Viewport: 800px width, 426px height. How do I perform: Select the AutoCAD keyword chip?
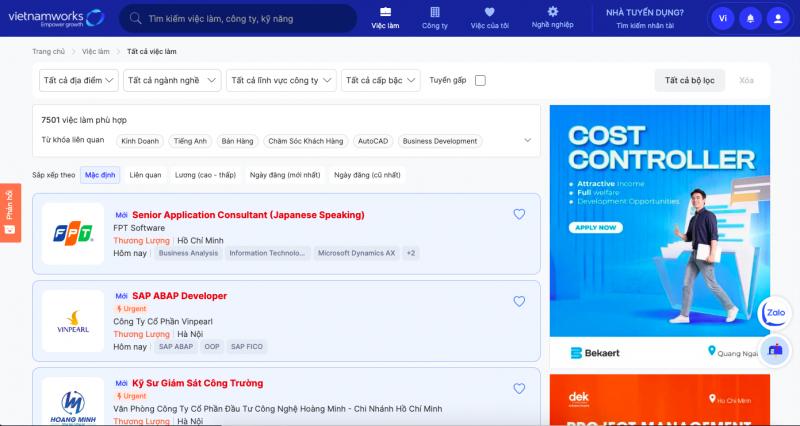pos(373,141)
